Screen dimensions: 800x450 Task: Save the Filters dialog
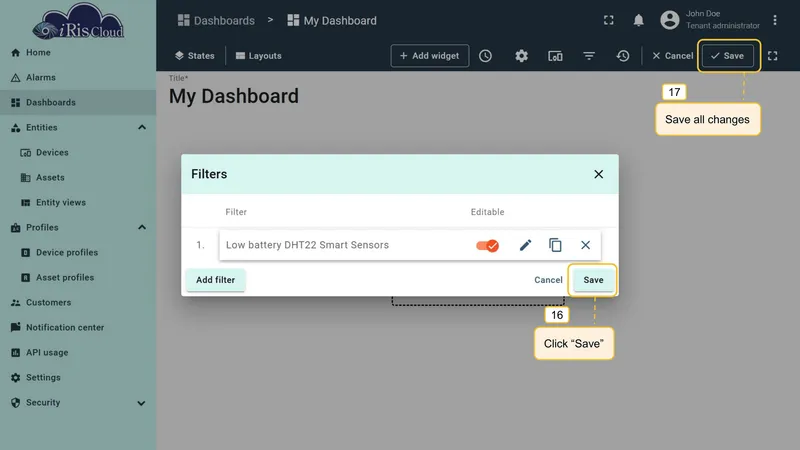[593, 280]
